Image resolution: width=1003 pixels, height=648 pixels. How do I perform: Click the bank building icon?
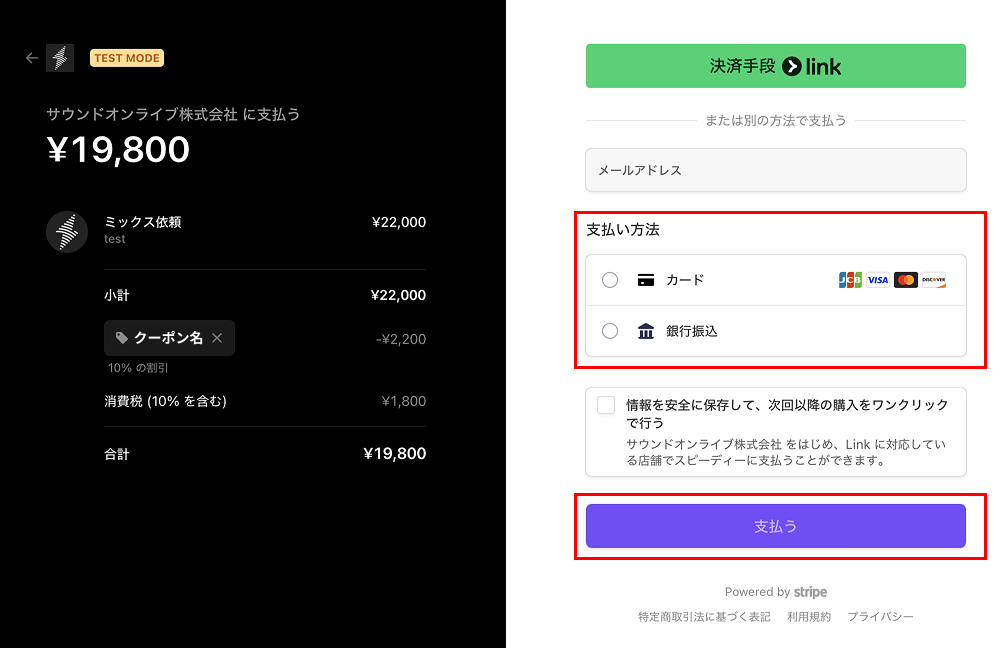pos(646,331)
